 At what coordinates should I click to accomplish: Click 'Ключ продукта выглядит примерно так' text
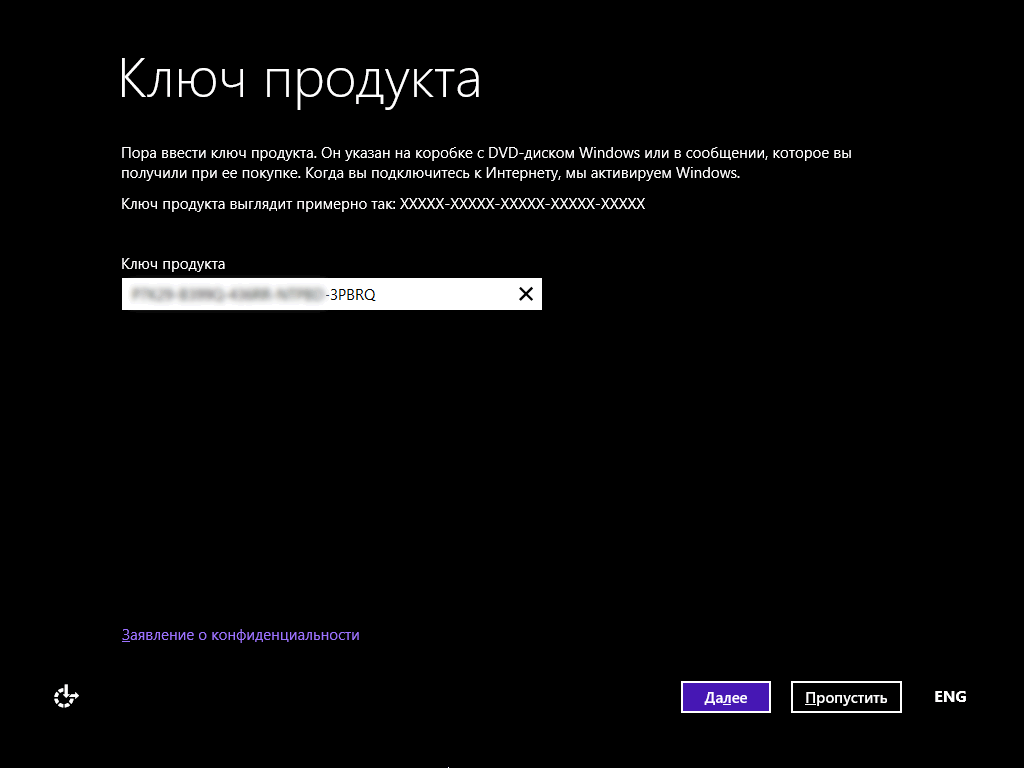point(258,204)
